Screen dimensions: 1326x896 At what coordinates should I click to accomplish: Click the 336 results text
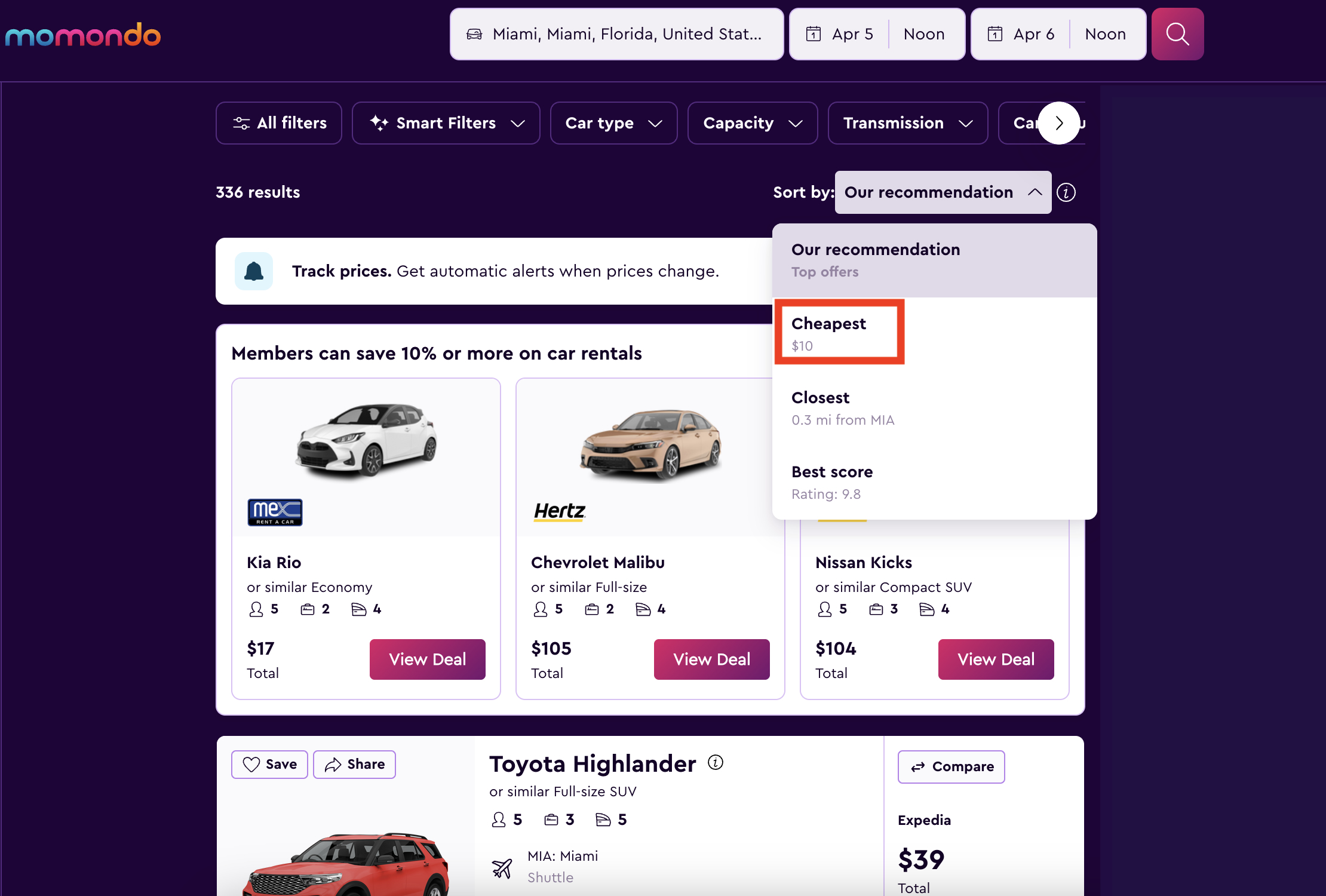tap(258, 192)
